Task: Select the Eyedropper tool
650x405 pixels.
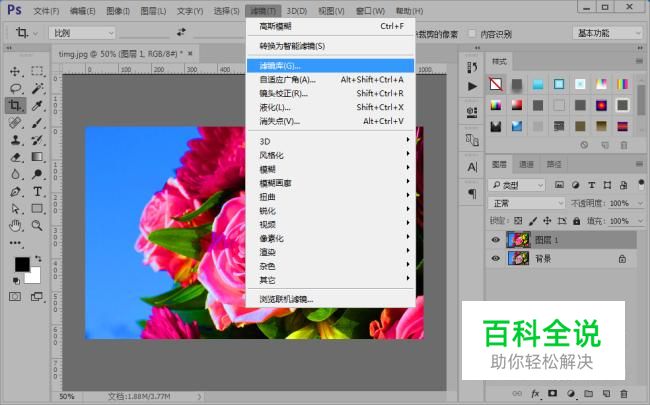Action: 37,105
